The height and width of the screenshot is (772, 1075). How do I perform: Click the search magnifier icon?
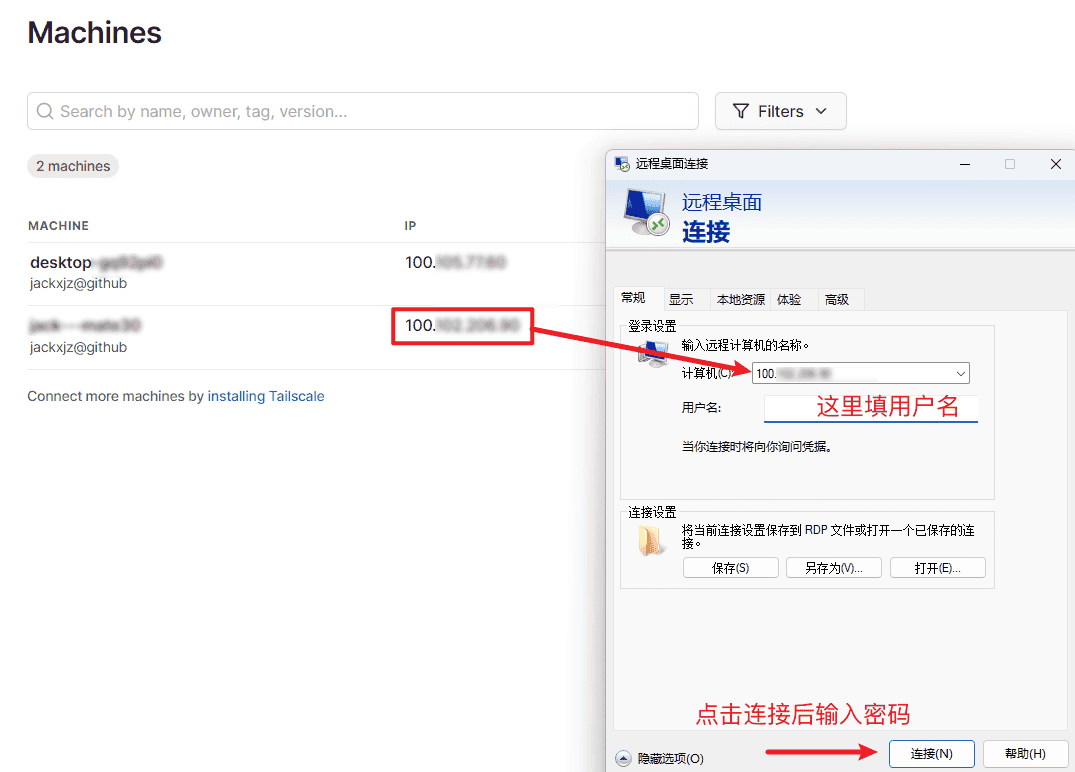(45, 111)
